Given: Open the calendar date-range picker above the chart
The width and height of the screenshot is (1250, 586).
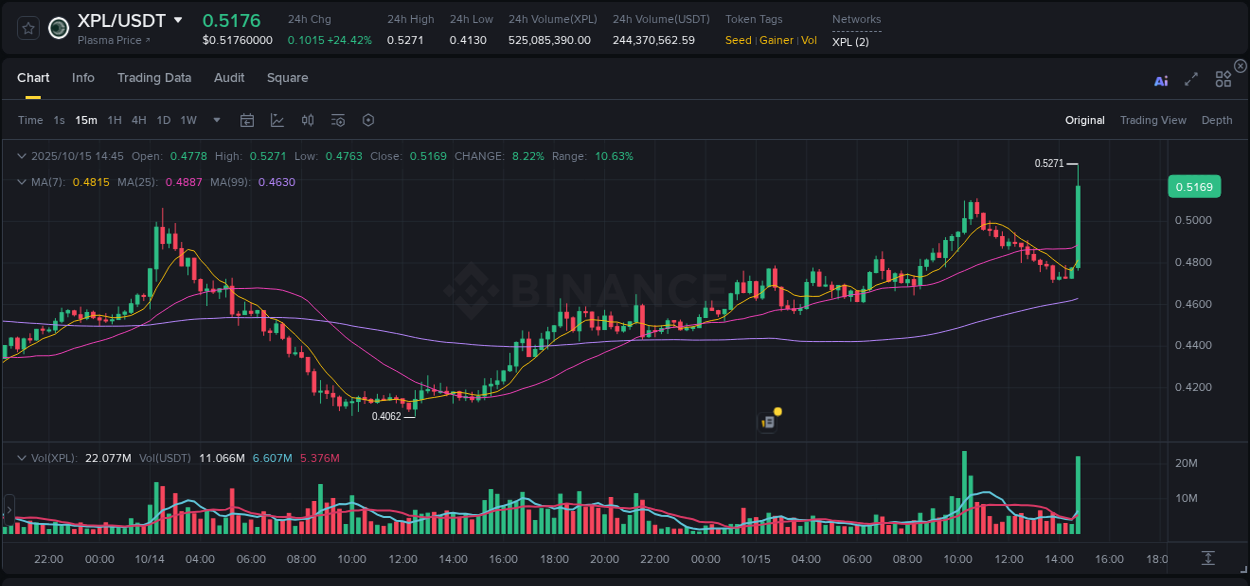Looking at the screenshot, I should [x=247, y=119].
